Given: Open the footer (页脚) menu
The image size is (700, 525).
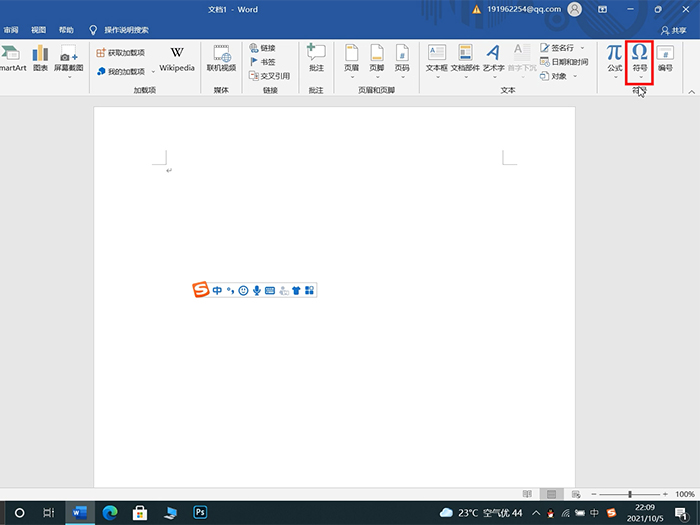Looking at the screenshot, I should [x=377, y=62].
